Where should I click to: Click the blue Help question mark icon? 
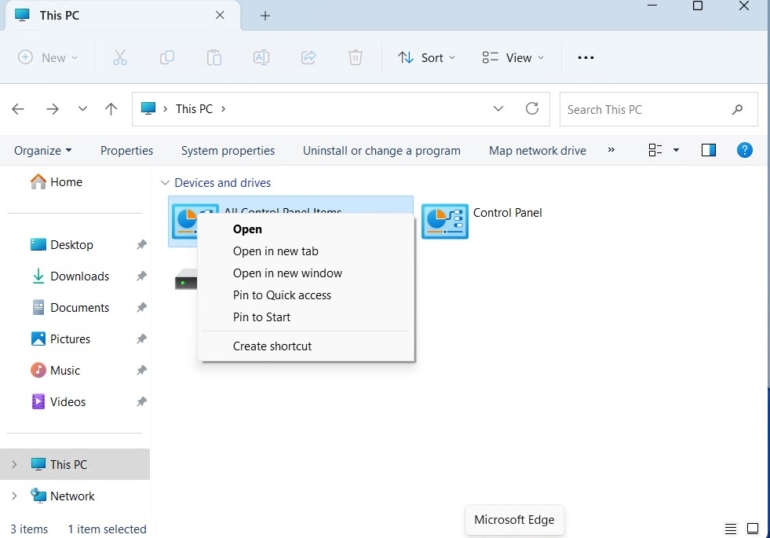pyautogui.click(x=744, y=150)
